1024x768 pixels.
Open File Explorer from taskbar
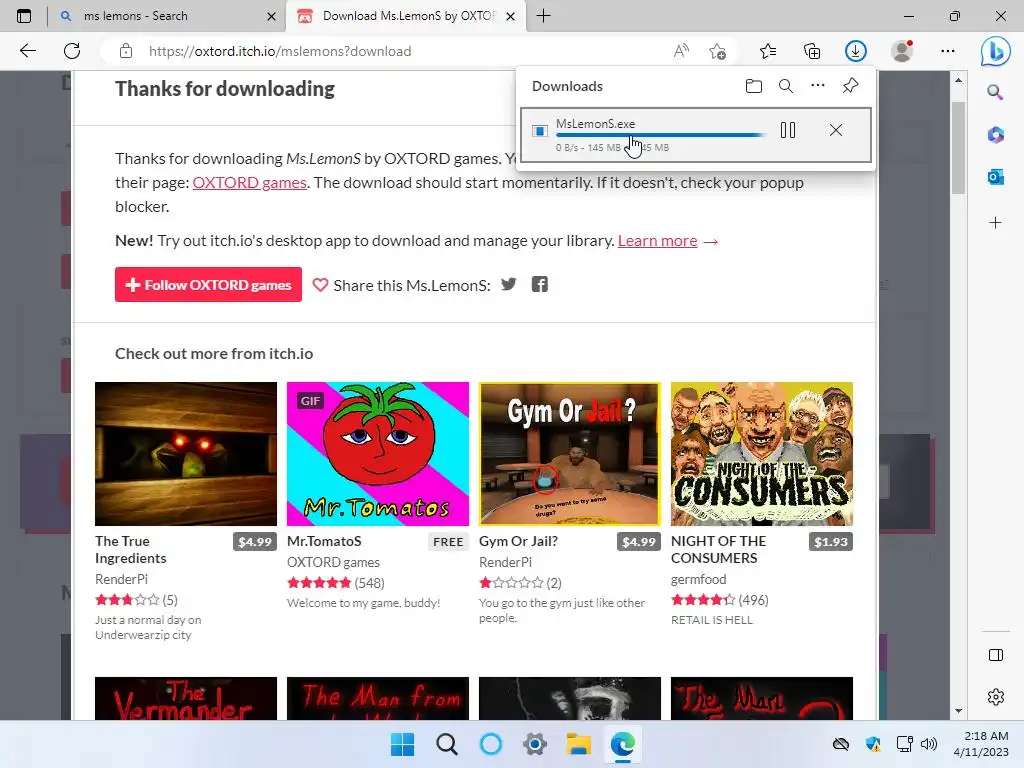[x=579, y=744]
